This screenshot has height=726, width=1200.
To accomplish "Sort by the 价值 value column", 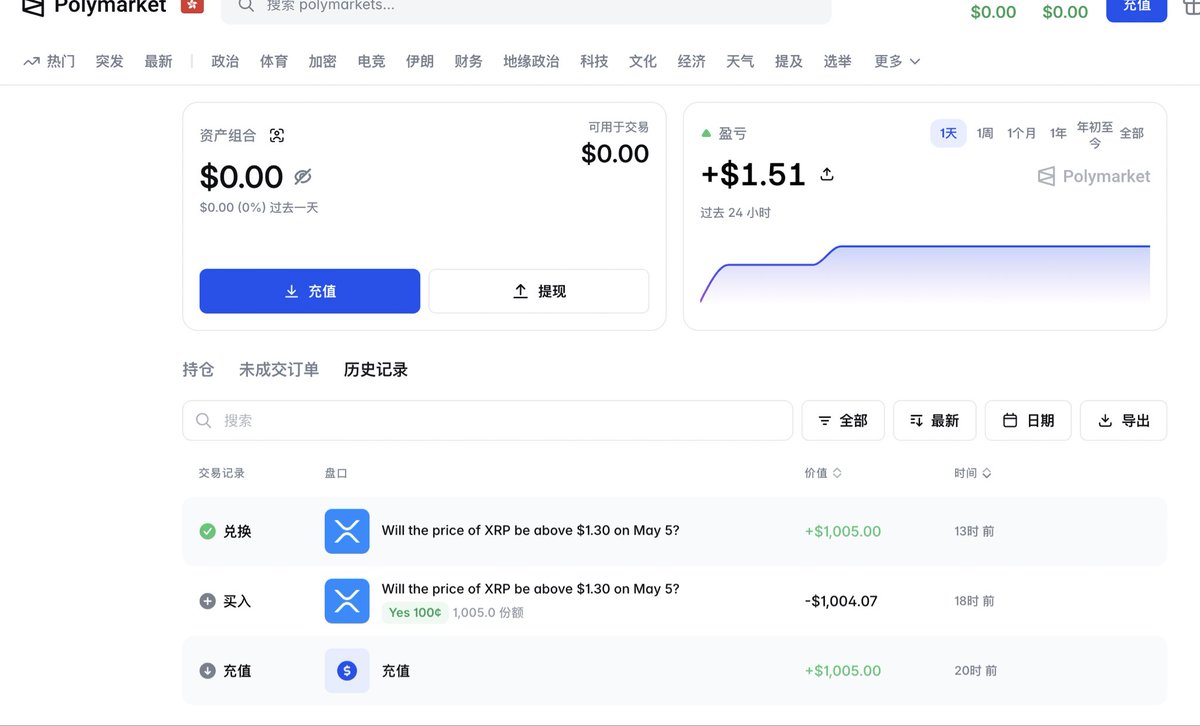I will (x=823, y=473).
